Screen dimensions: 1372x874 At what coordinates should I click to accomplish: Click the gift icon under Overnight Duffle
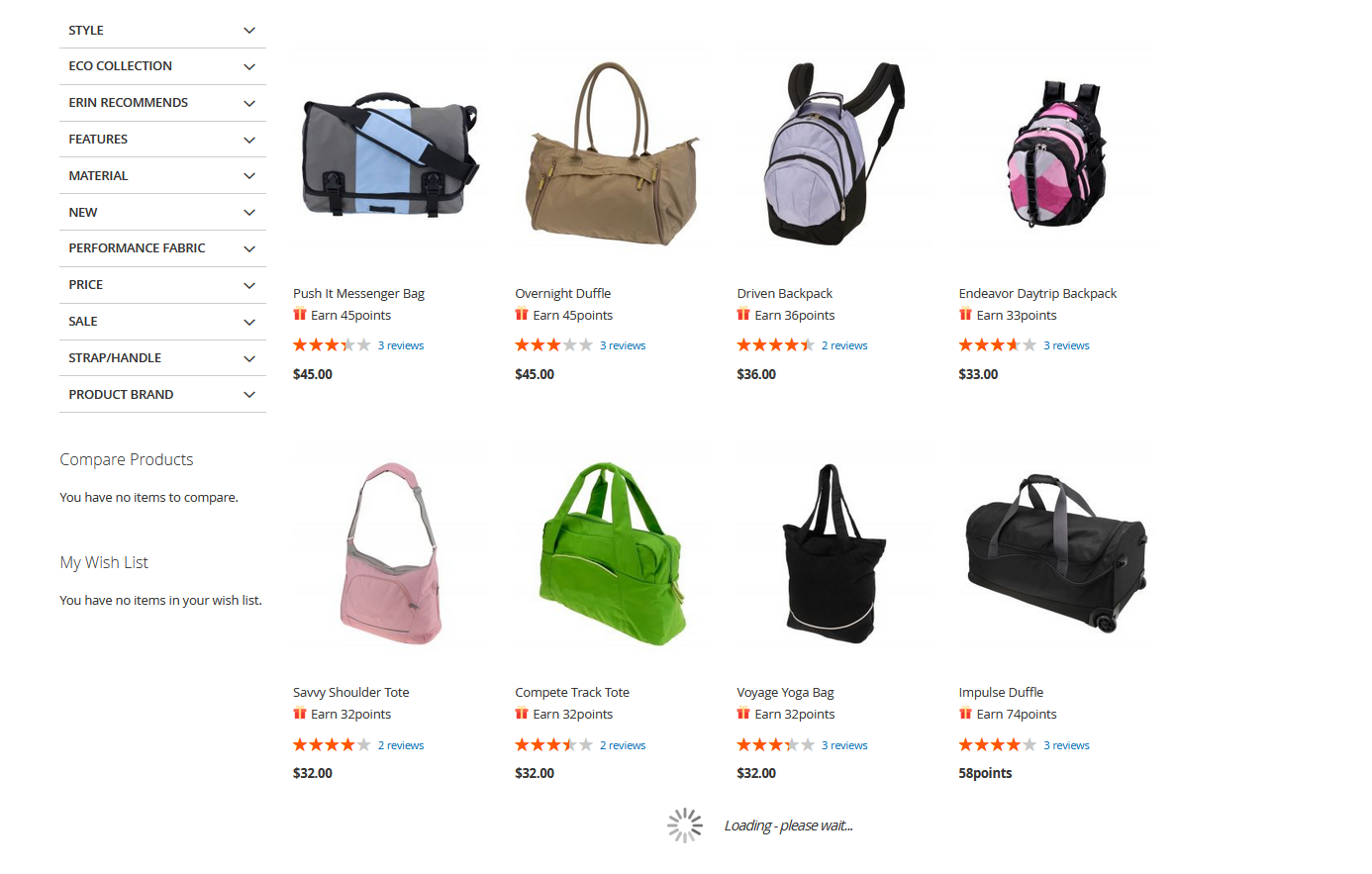[x=522, y=315]
